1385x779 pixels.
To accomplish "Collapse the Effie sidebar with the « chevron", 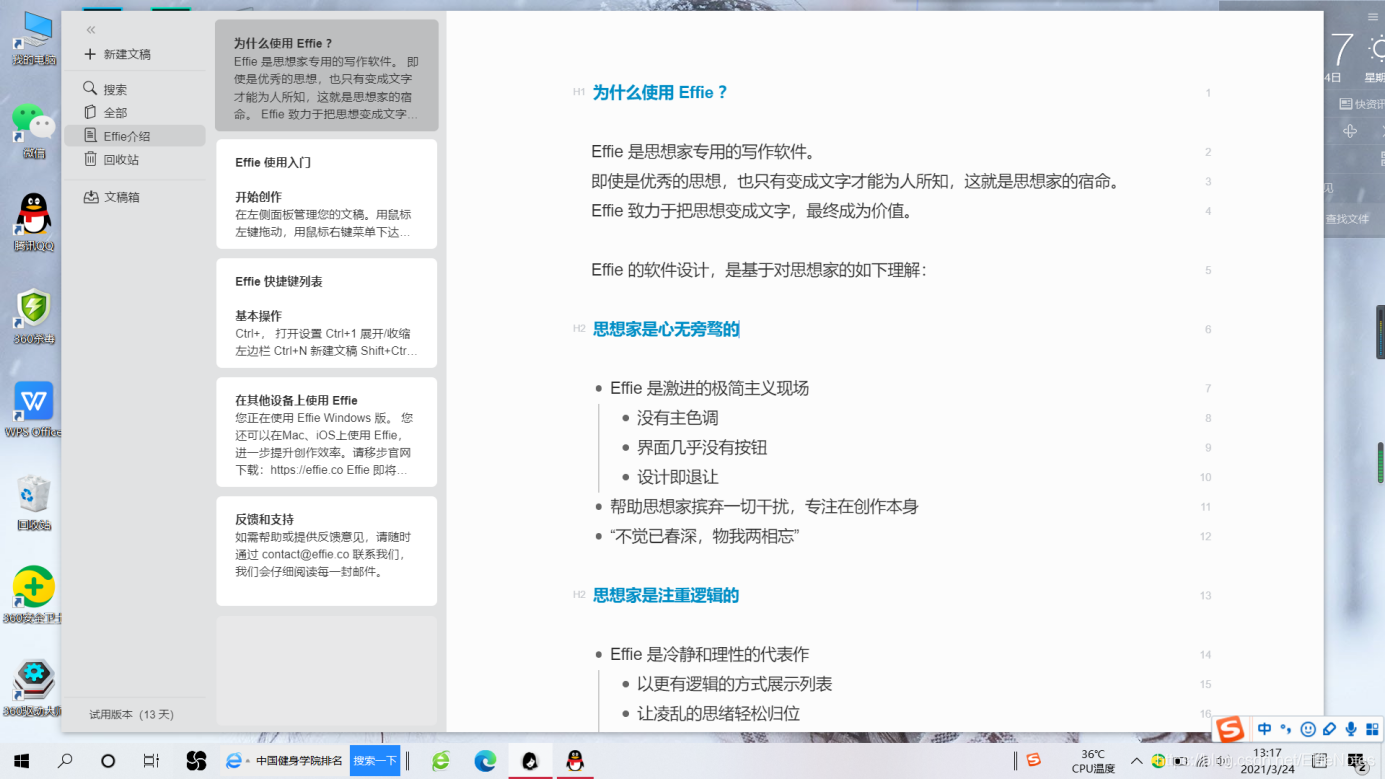I will tap(90, 30).
